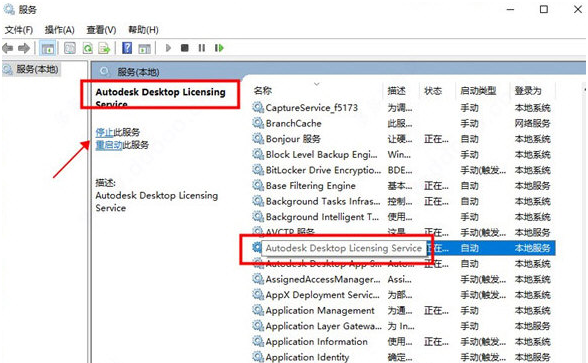Select the Application Identity service row
Viewport: 588px width, 363px height.
coord(403,357)
